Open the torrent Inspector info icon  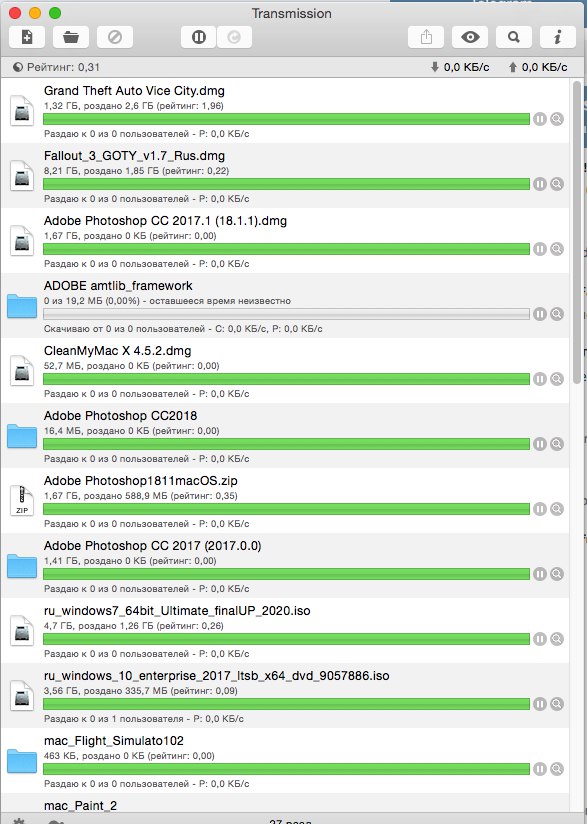[x=558, y=37]
